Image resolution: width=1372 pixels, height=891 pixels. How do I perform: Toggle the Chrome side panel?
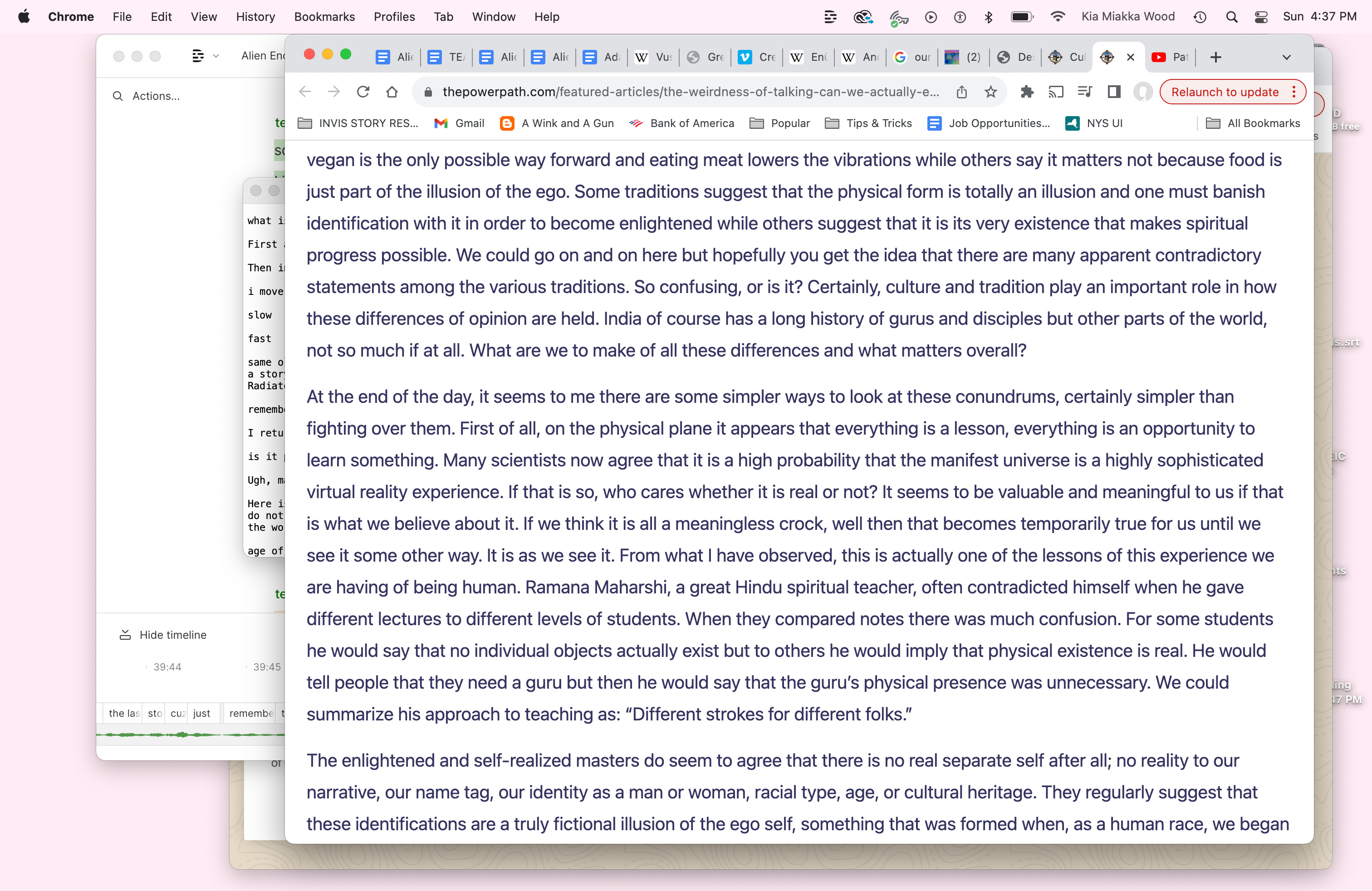1114,92
